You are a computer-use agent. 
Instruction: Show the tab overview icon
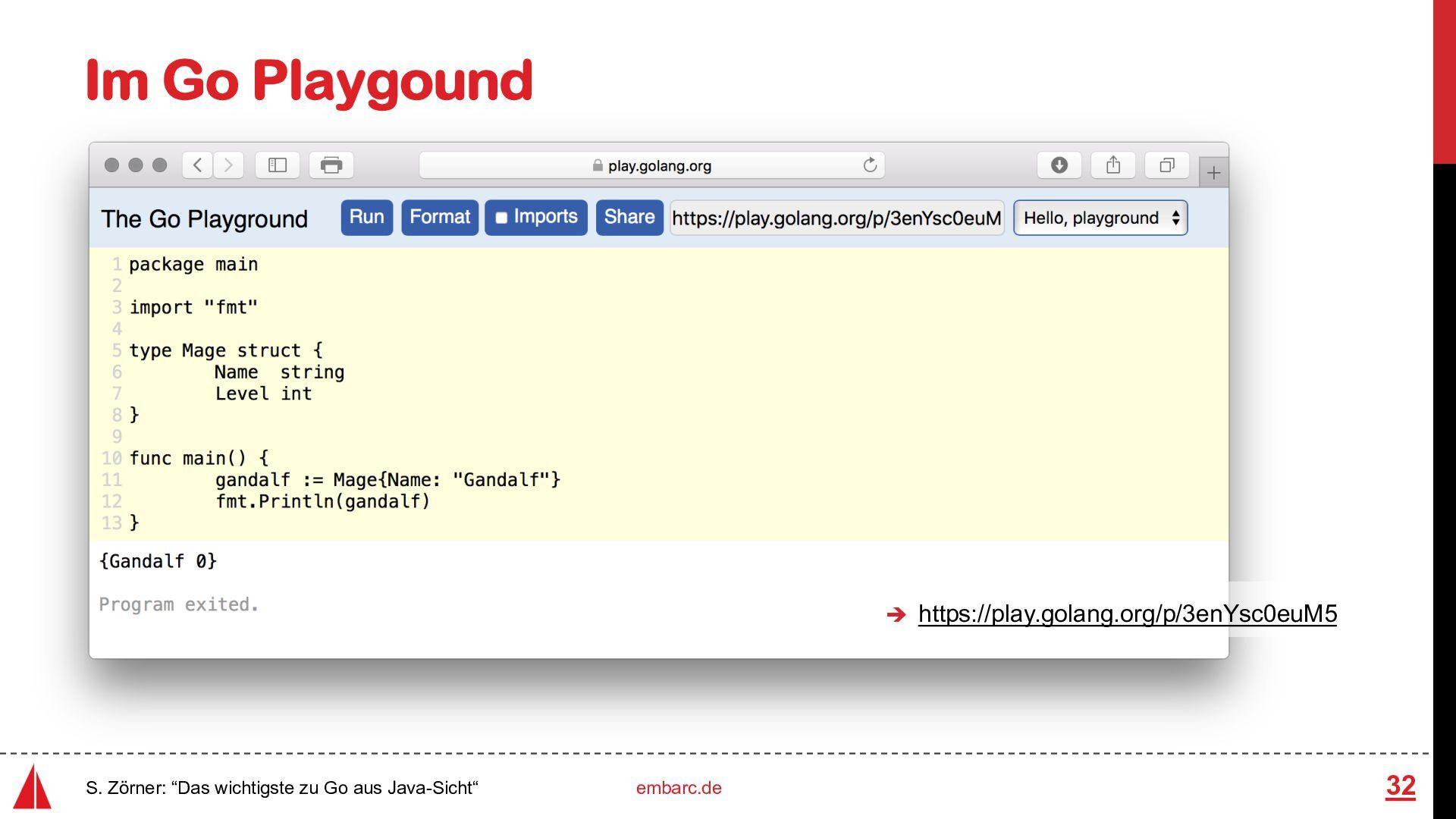click(1167, 165)
